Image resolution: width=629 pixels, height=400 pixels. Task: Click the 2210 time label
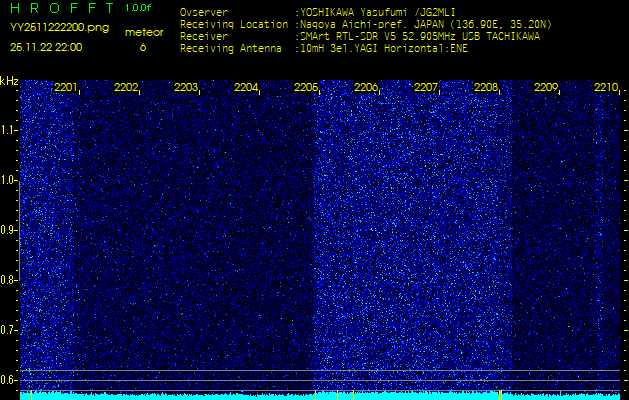pyautogui.click(x=606, y=87)
